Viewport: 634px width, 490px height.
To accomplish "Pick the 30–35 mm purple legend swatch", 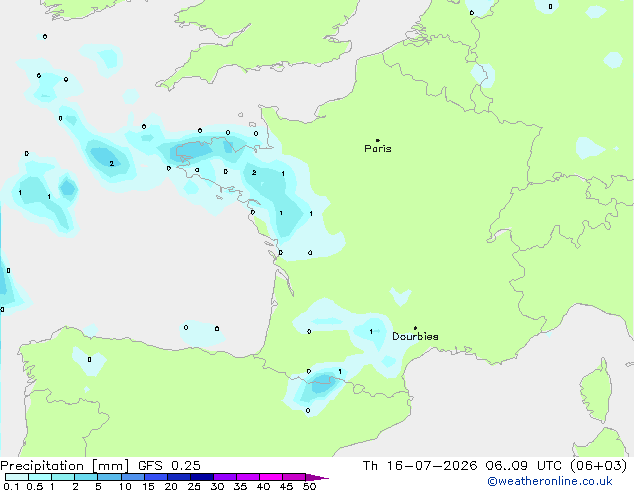I will pyautogui.click(x=225, y=477).
